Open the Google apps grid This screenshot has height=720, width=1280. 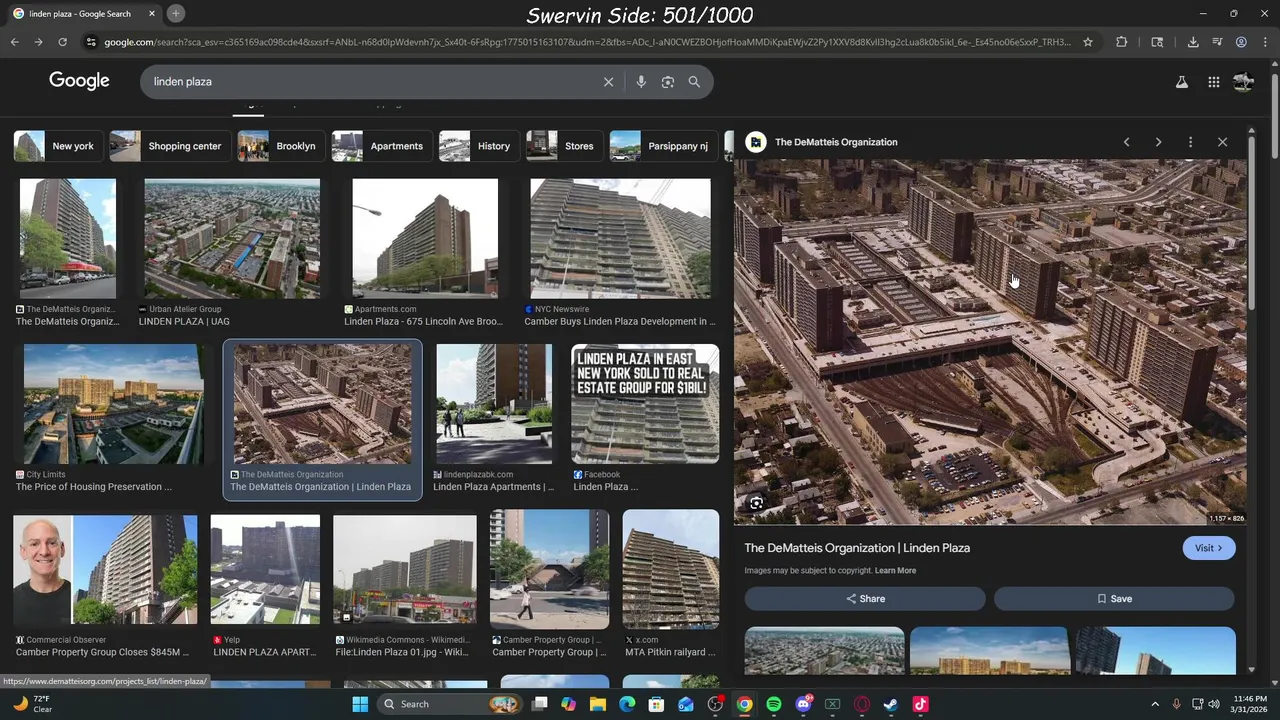tap(1213, 82)
